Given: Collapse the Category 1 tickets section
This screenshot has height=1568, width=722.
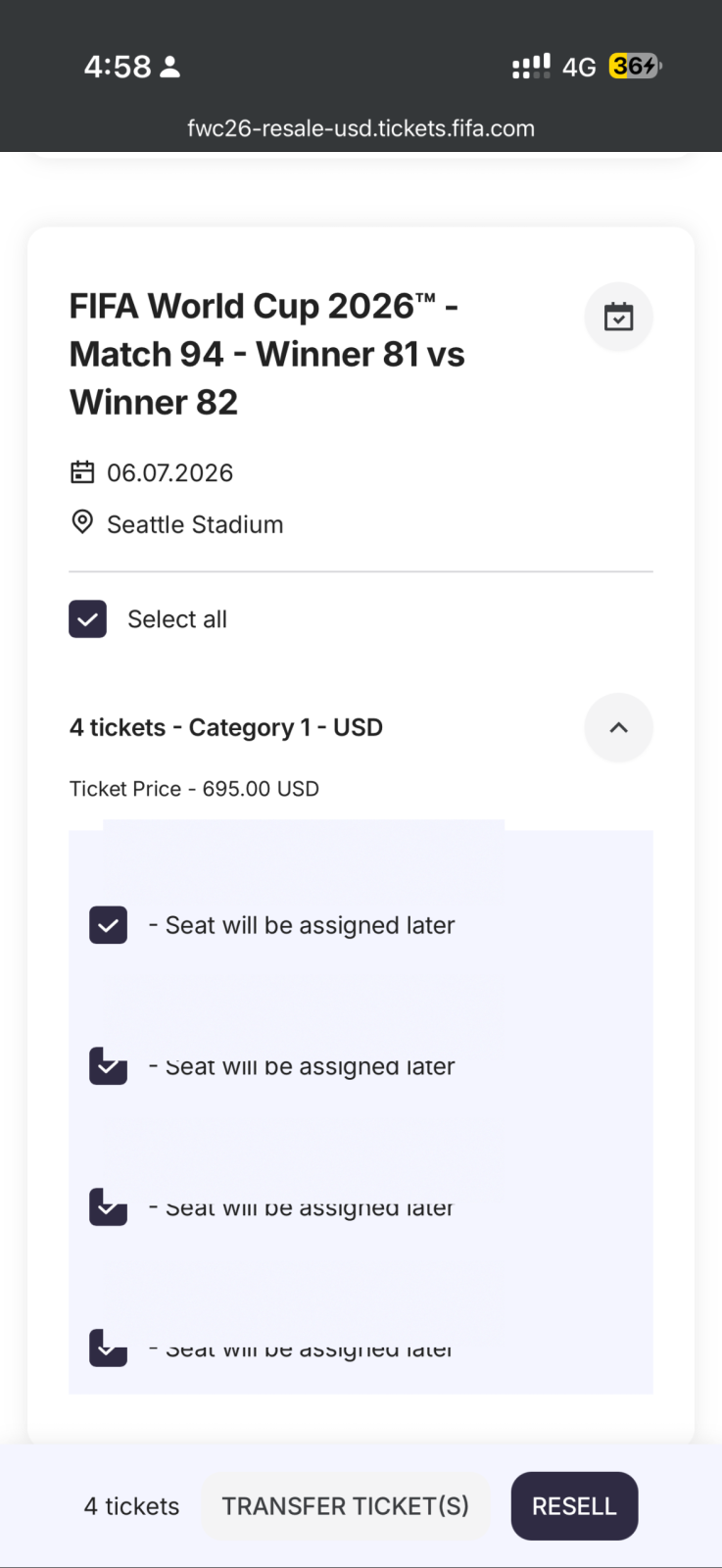Looking at the screenshot, I should [618, 727].
